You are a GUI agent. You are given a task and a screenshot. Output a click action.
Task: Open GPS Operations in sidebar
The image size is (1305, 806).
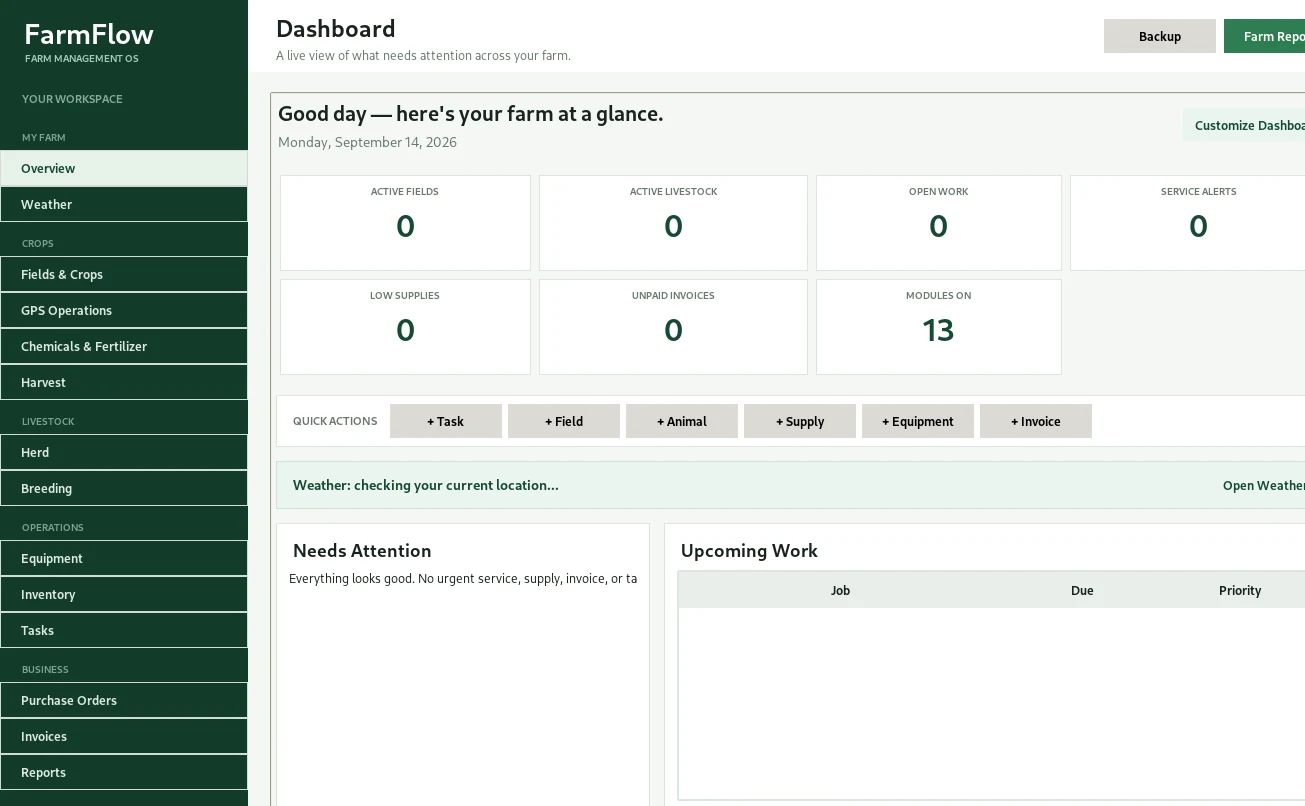pyautogui.click(x=124, y=310)
